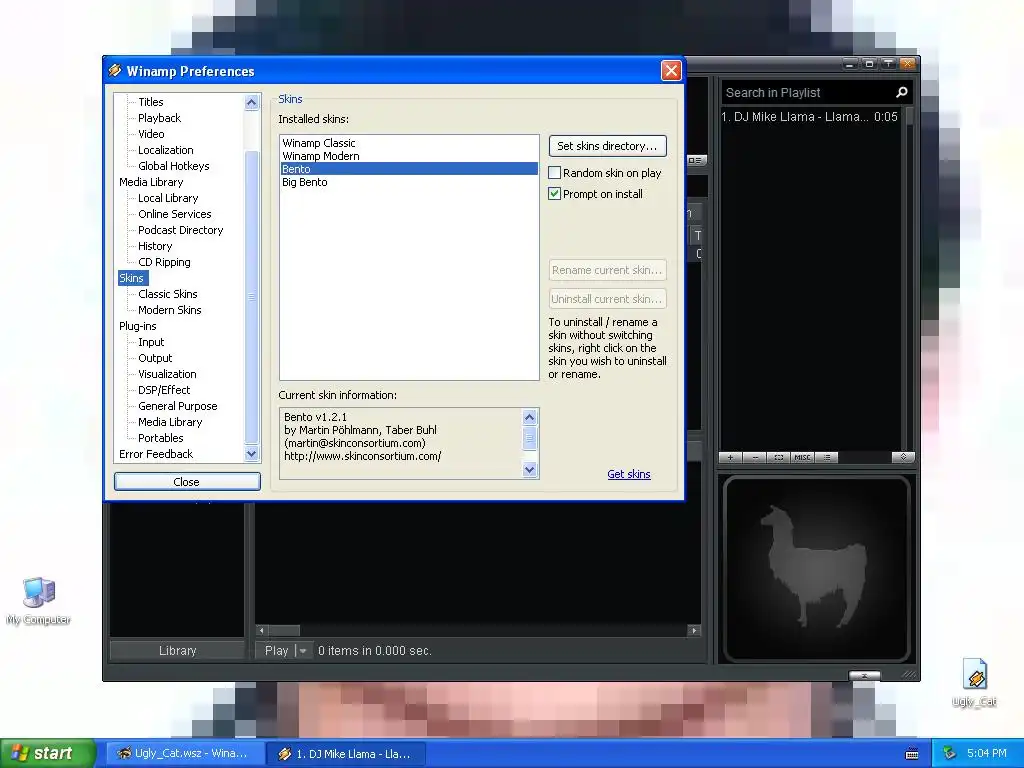Click the playlist select button

(778, 457)
